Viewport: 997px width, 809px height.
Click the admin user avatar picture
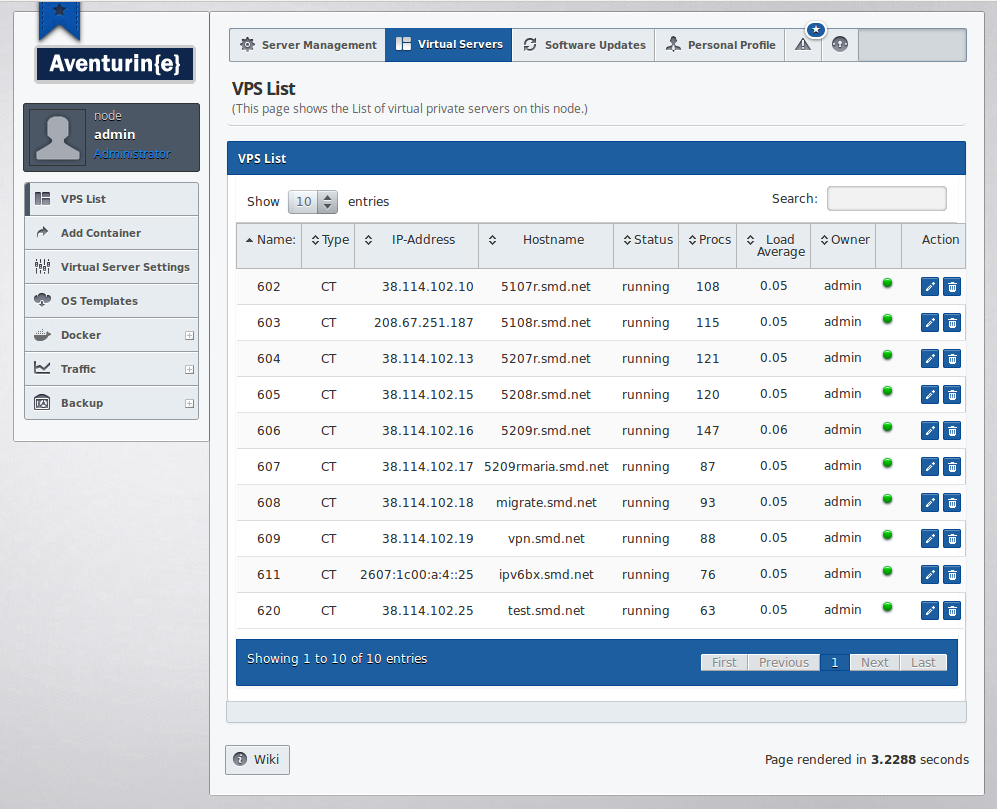pyautogui.click(x=57, y=137)
